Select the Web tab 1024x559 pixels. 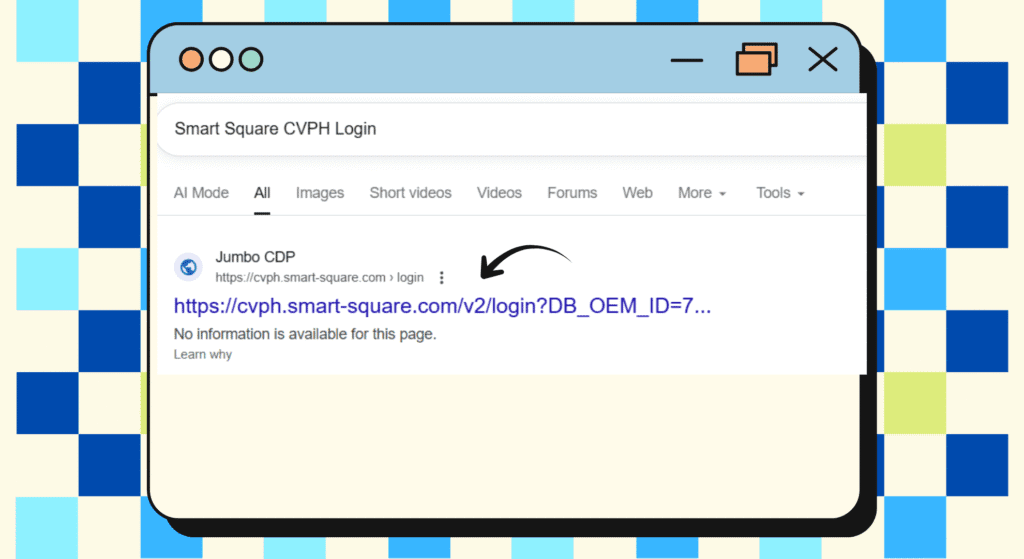pyautogui.click(x=637, y=193)
